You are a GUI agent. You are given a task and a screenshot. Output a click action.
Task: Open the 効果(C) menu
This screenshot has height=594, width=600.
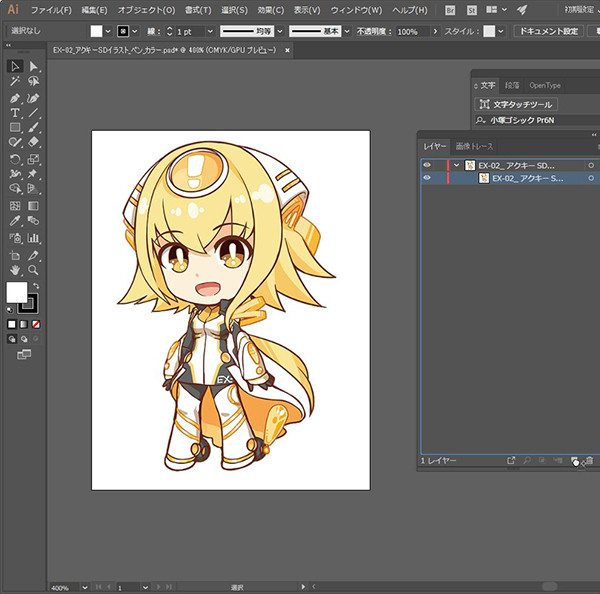coord(271,10)
